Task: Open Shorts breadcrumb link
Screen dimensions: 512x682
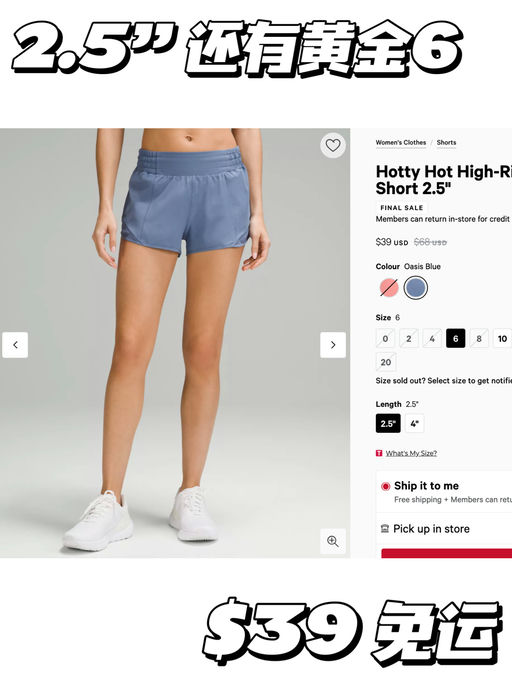Action: (x=446, y=143)
